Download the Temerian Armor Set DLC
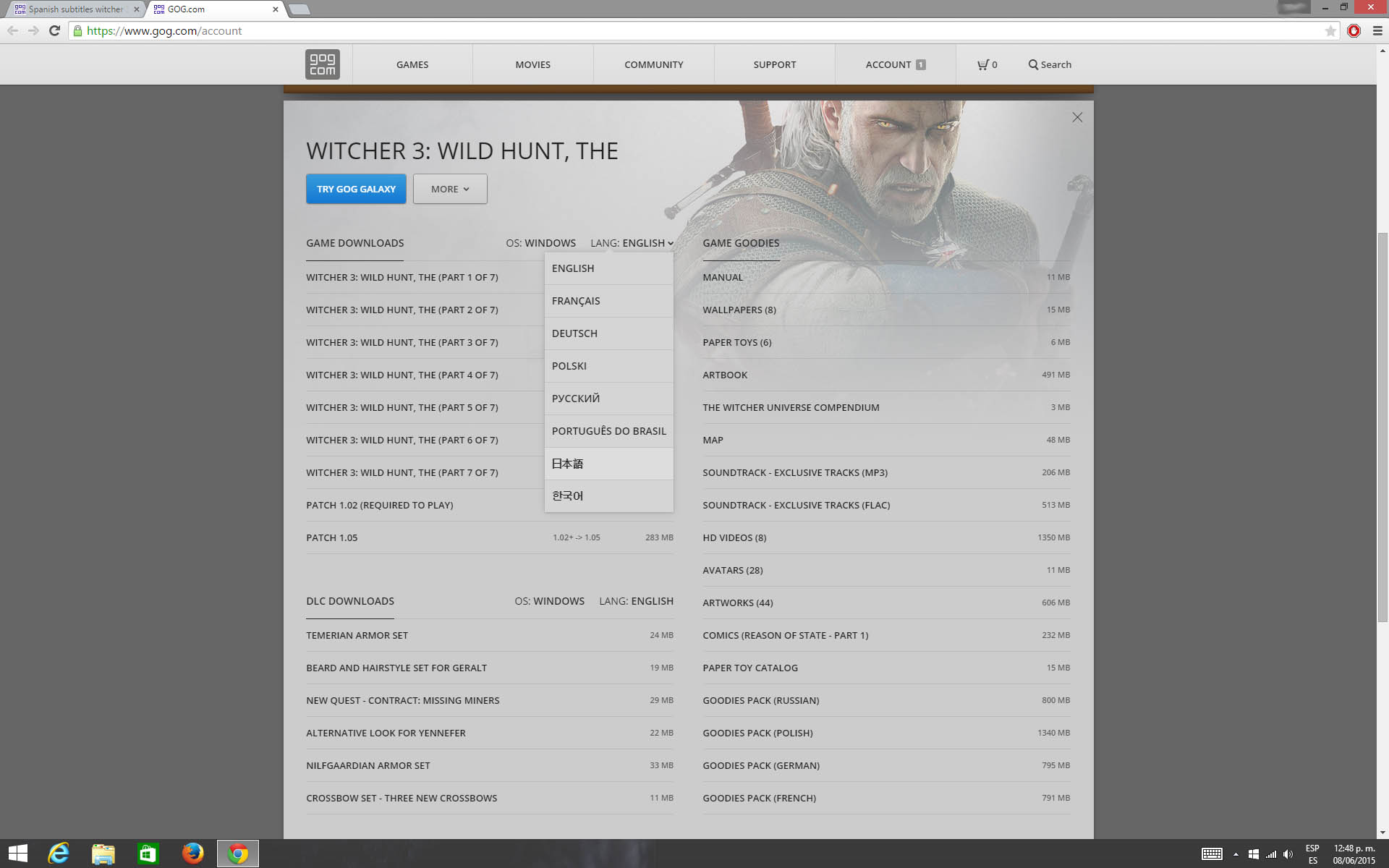Screen dimensions: 1389x868 [490, 635]
